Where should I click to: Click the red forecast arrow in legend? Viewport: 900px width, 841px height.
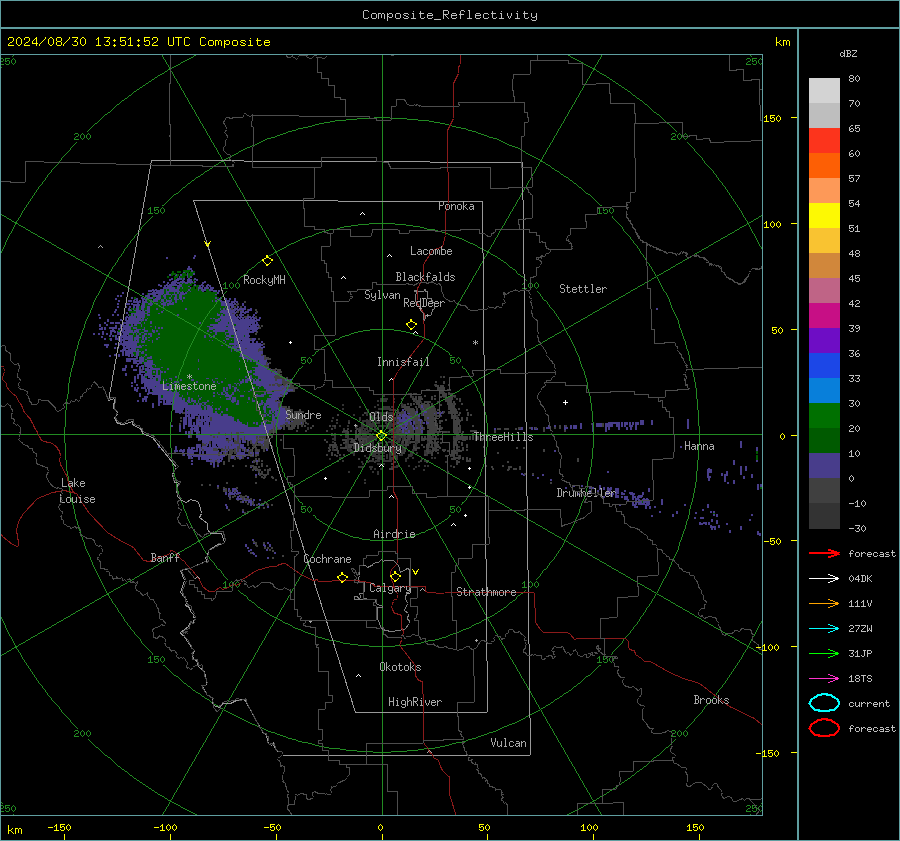tap(824, 553)
